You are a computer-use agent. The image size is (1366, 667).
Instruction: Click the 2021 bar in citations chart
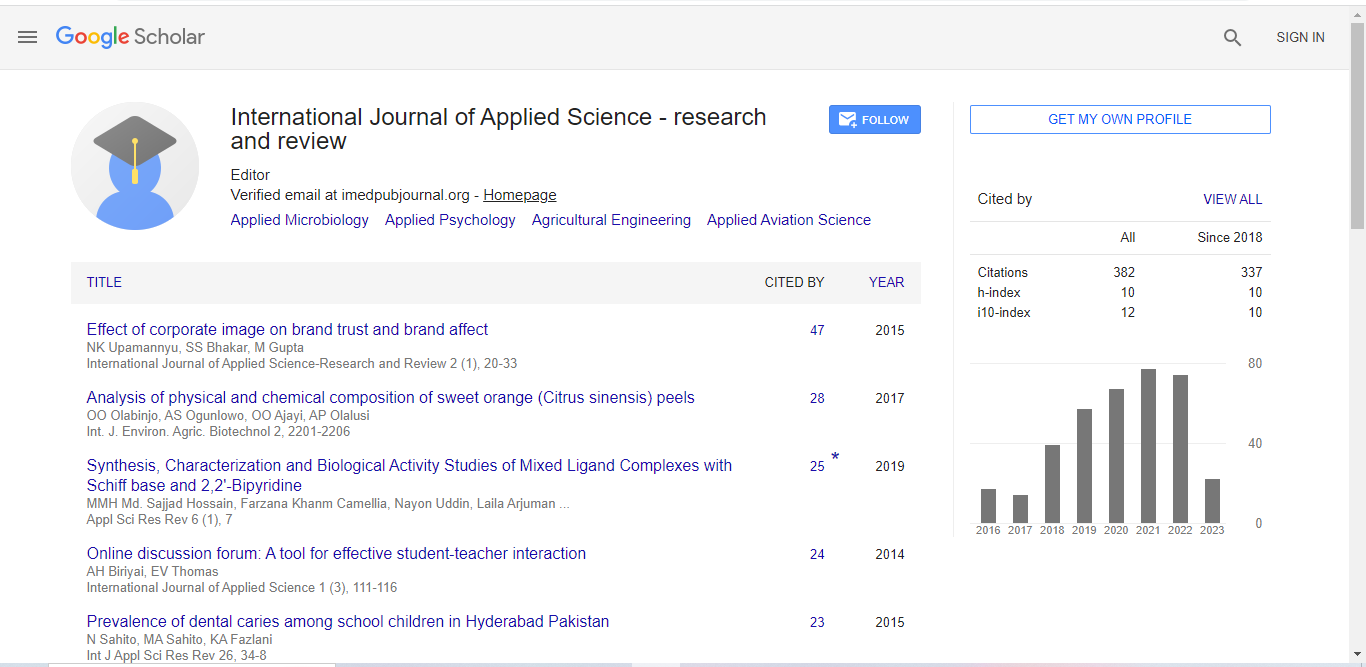click(1148, 446)
